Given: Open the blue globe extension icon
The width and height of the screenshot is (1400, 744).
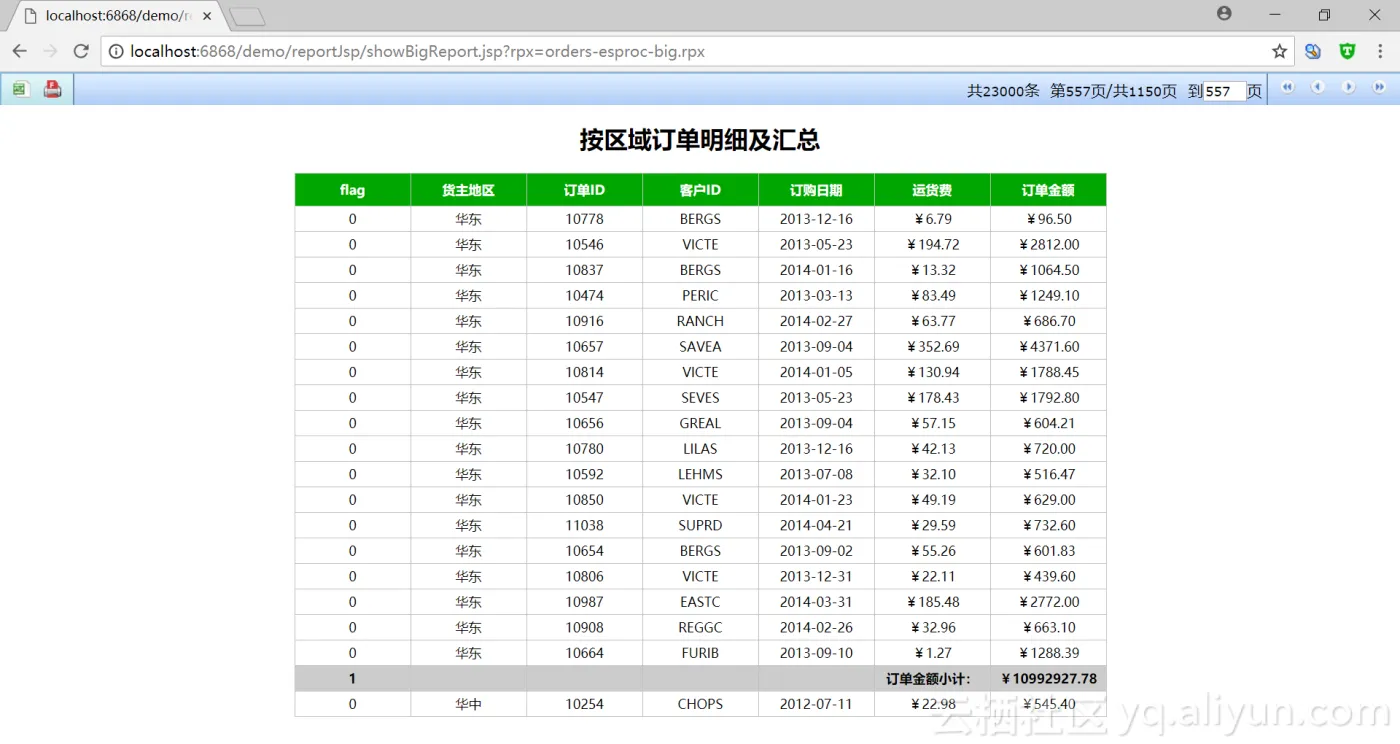Looking at the screenshot, I should tap(1313, 51).
